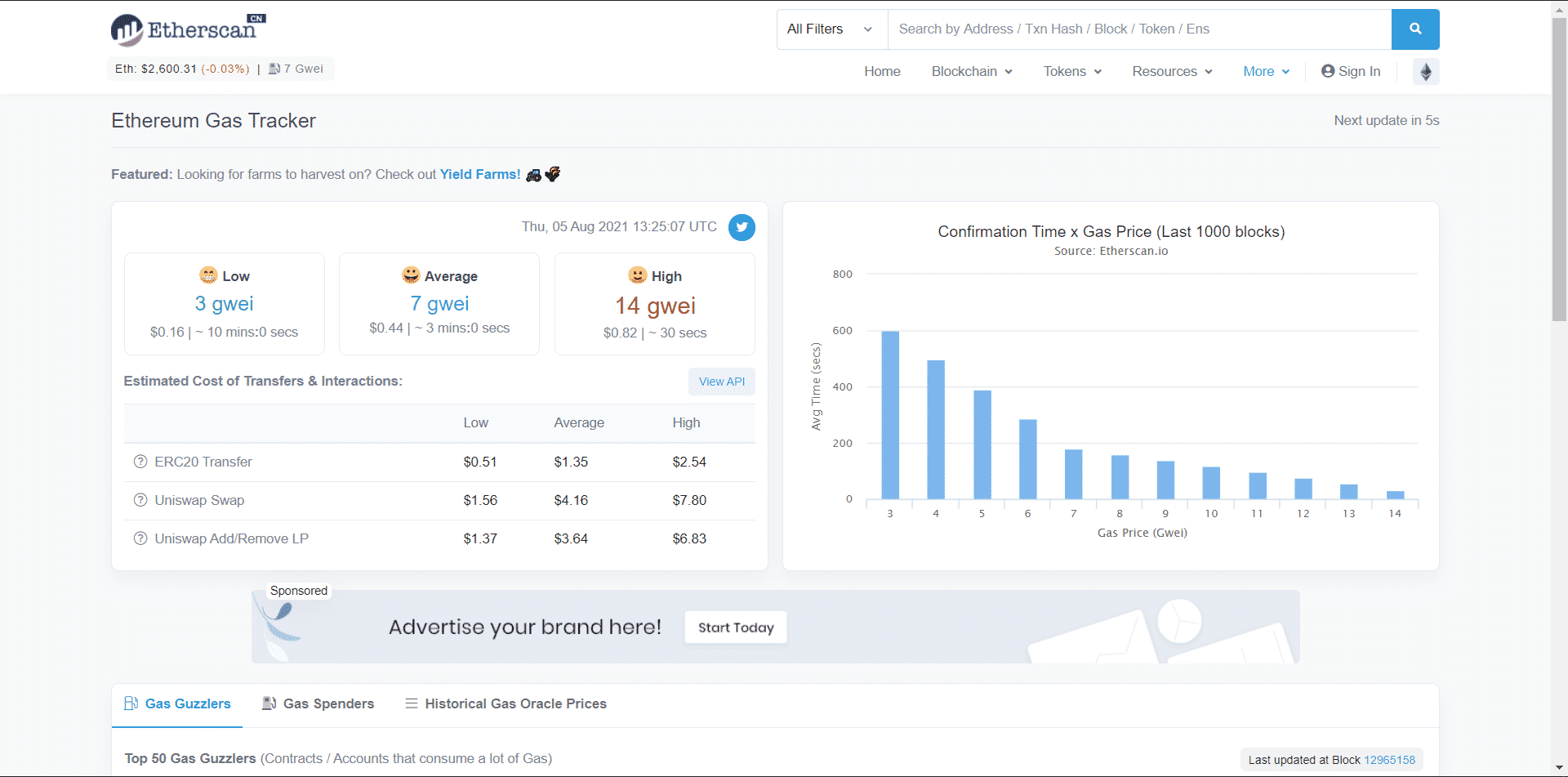Click the ERC20 Transfer row label

click(x=203, y=462)
